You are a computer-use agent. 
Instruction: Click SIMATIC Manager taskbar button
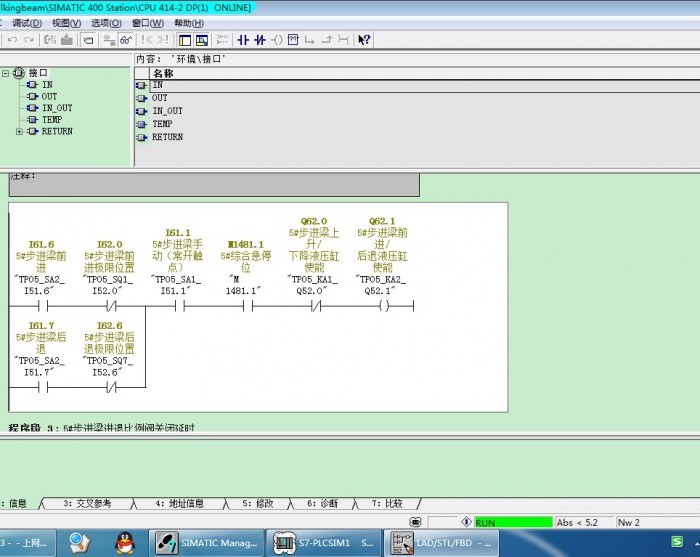click(207, 542)
